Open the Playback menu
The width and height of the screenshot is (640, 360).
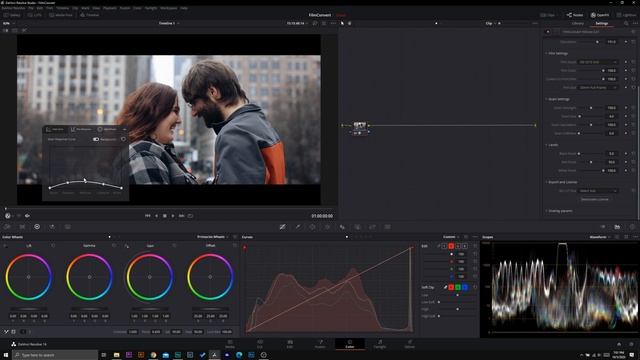110,8
